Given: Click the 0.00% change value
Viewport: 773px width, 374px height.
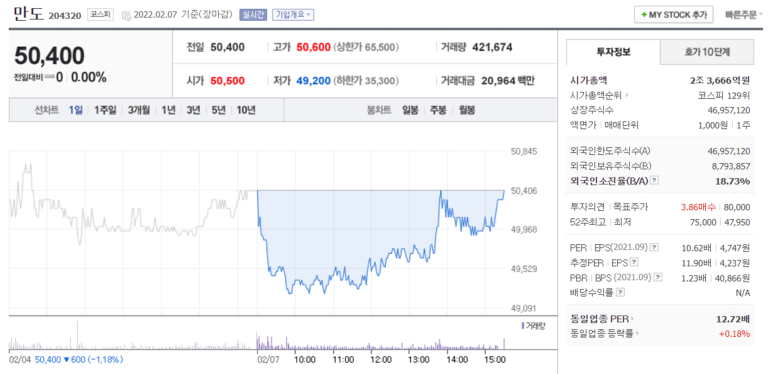Looking at the screenshot, I should pos(89,77).
